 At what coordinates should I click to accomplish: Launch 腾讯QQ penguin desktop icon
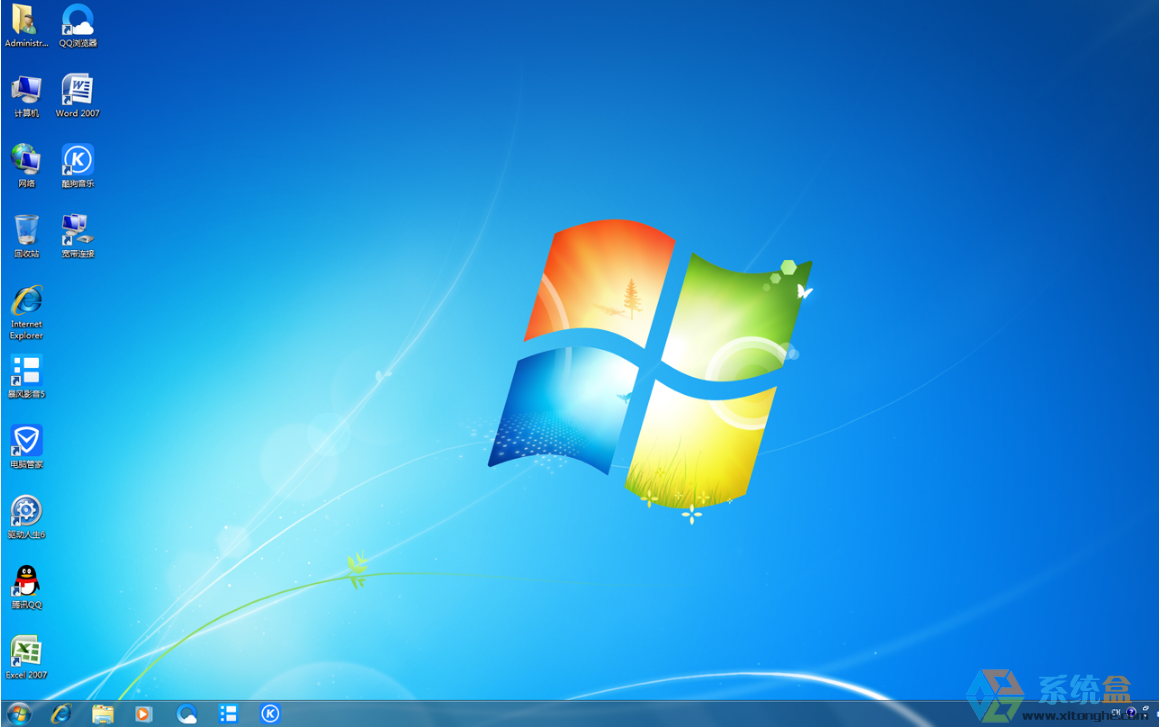[x=26, y=587]
